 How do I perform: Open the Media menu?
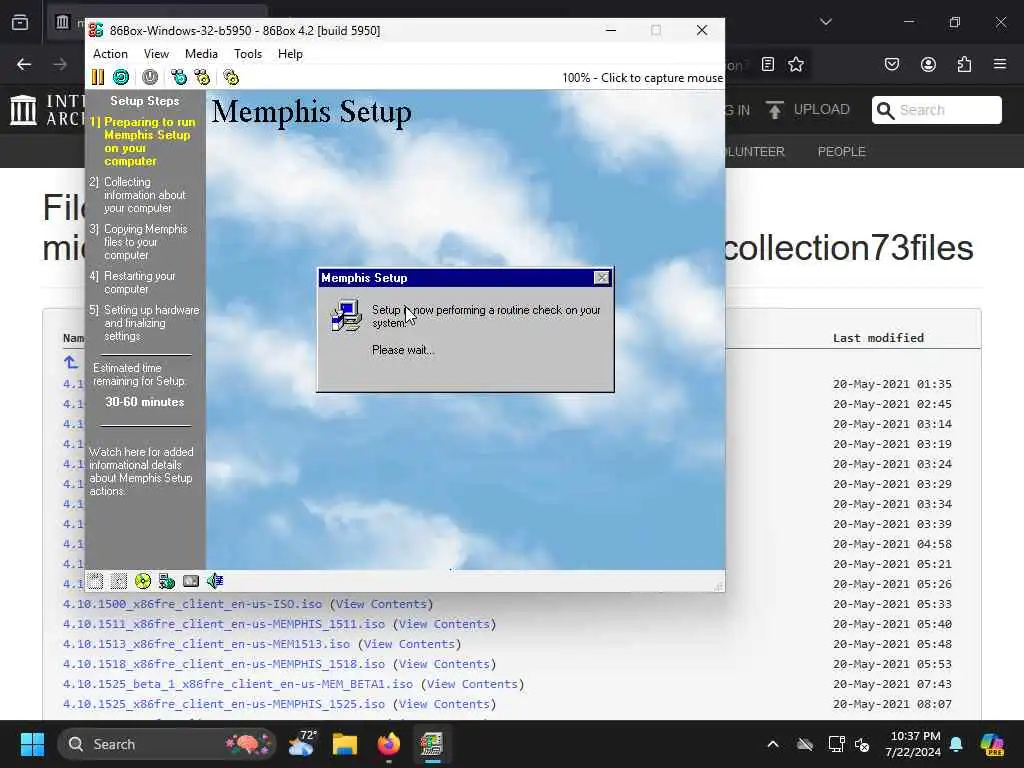pyautogui.click(x=201, y=54)
